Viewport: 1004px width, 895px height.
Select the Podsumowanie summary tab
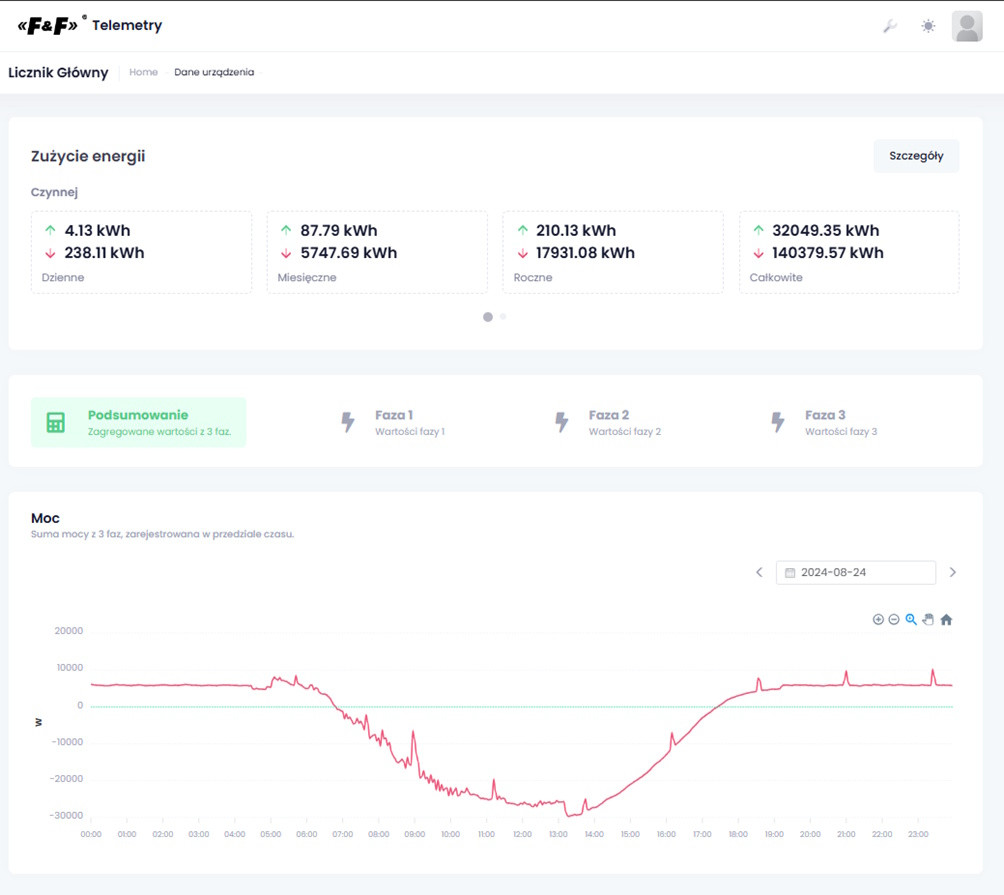pyautogui.click(x=138, y=422)
